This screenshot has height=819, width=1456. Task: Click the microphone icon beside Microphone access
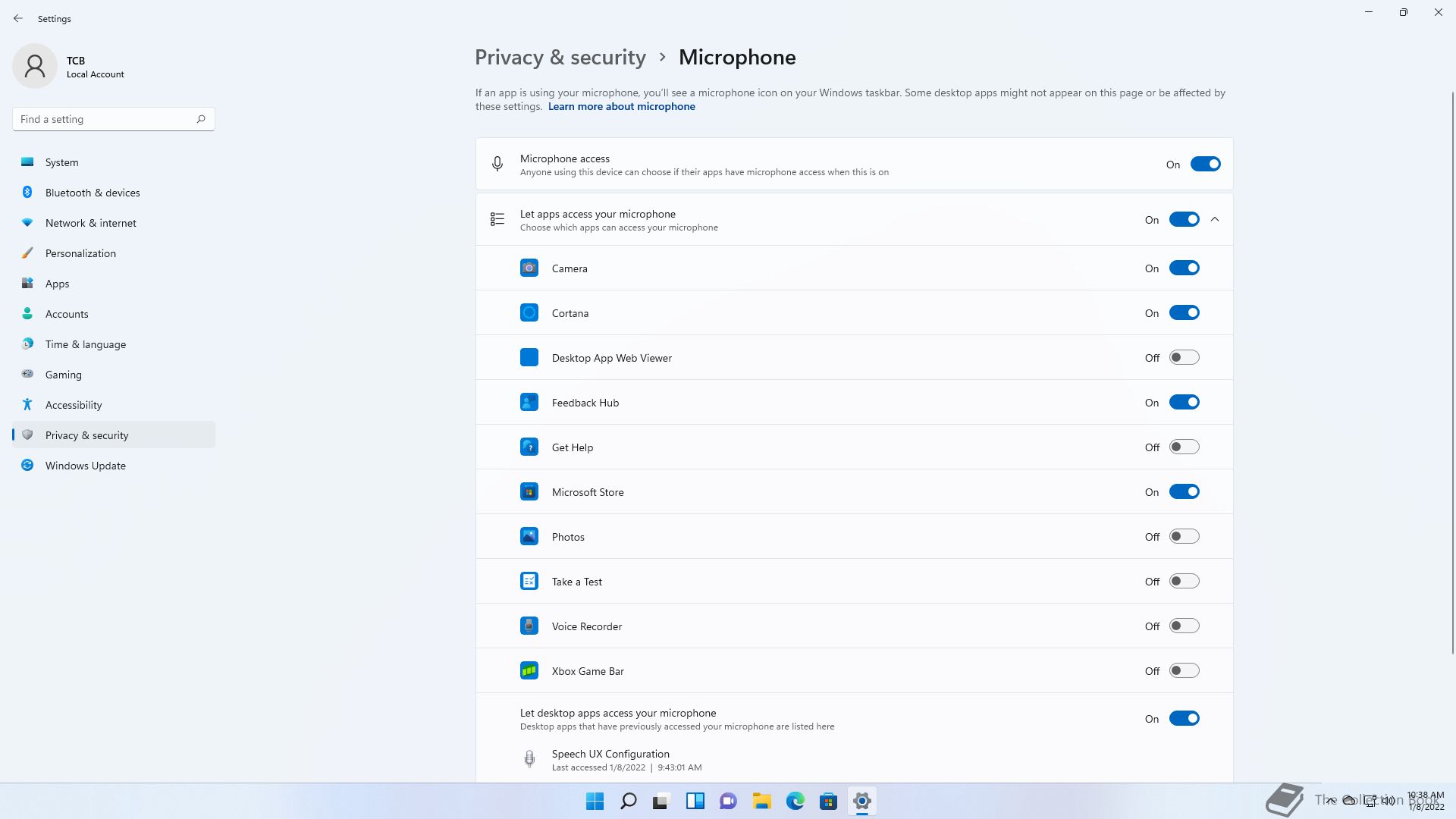[497, 164]
